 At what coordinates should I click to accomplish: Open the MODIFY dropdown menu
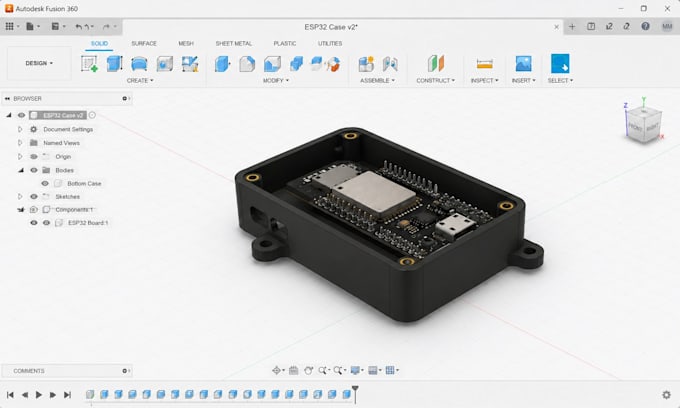point(276,81)
